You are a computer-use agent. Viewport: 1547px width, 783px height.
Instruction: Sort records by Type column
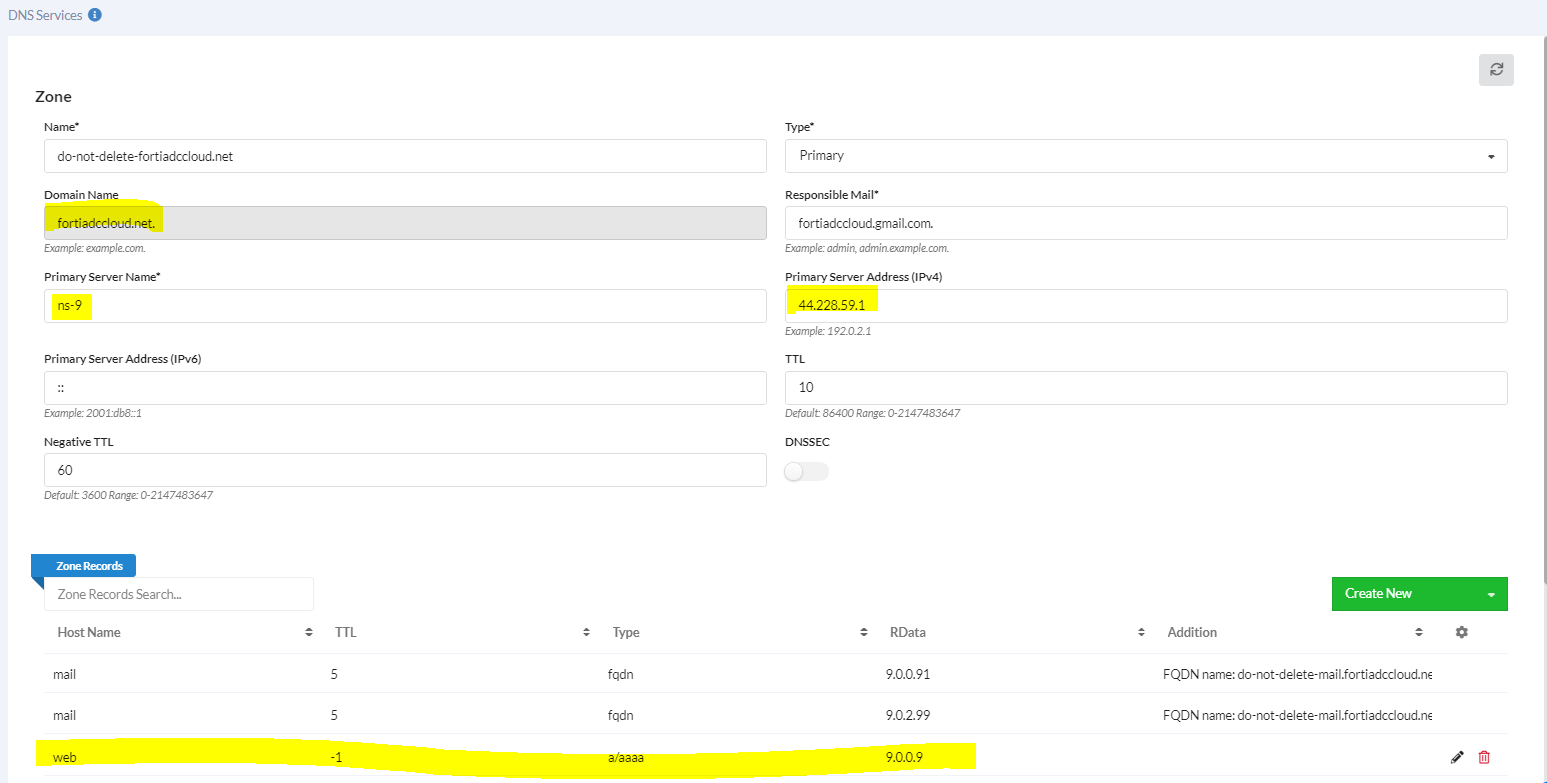864,632
